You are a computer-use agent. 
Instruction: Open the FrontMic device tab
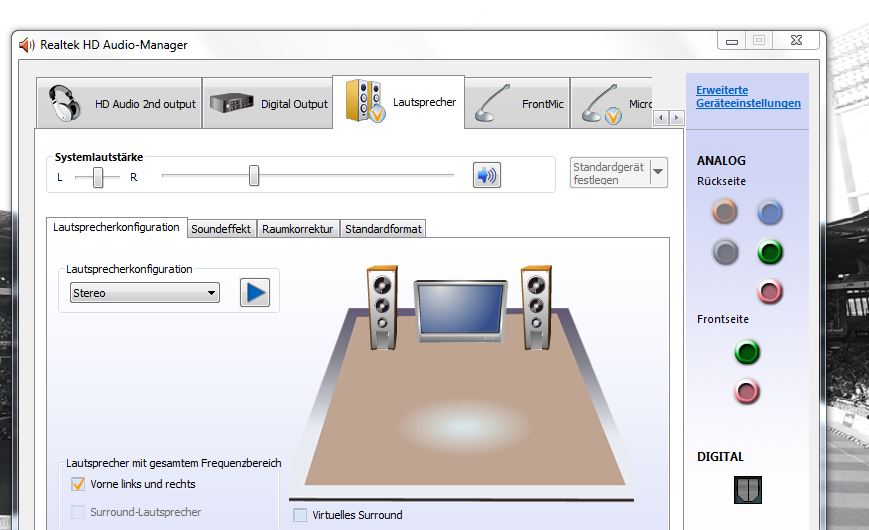coord(517,103)
